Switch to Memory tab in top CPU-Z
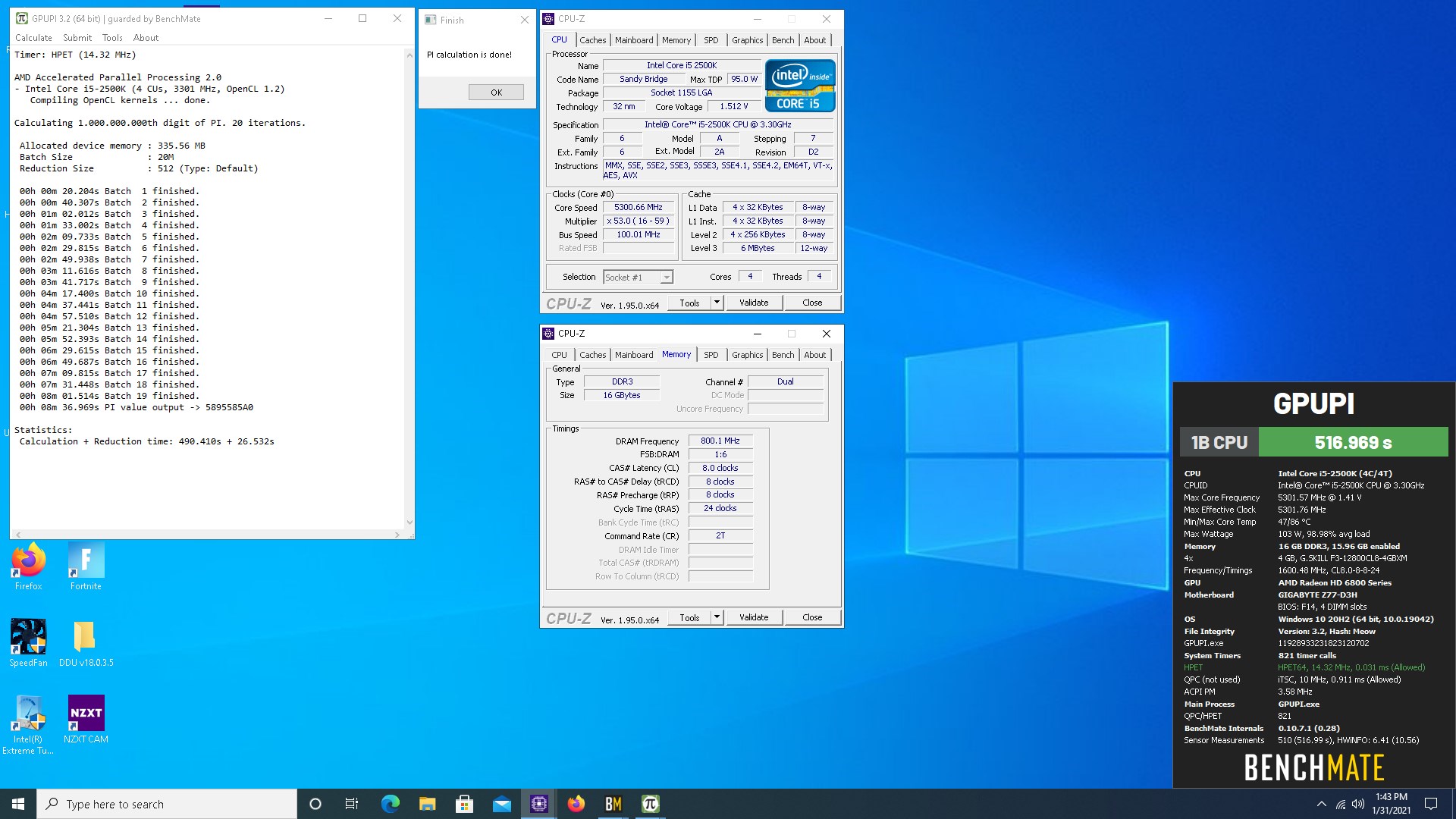 click(x=676, y=40)
